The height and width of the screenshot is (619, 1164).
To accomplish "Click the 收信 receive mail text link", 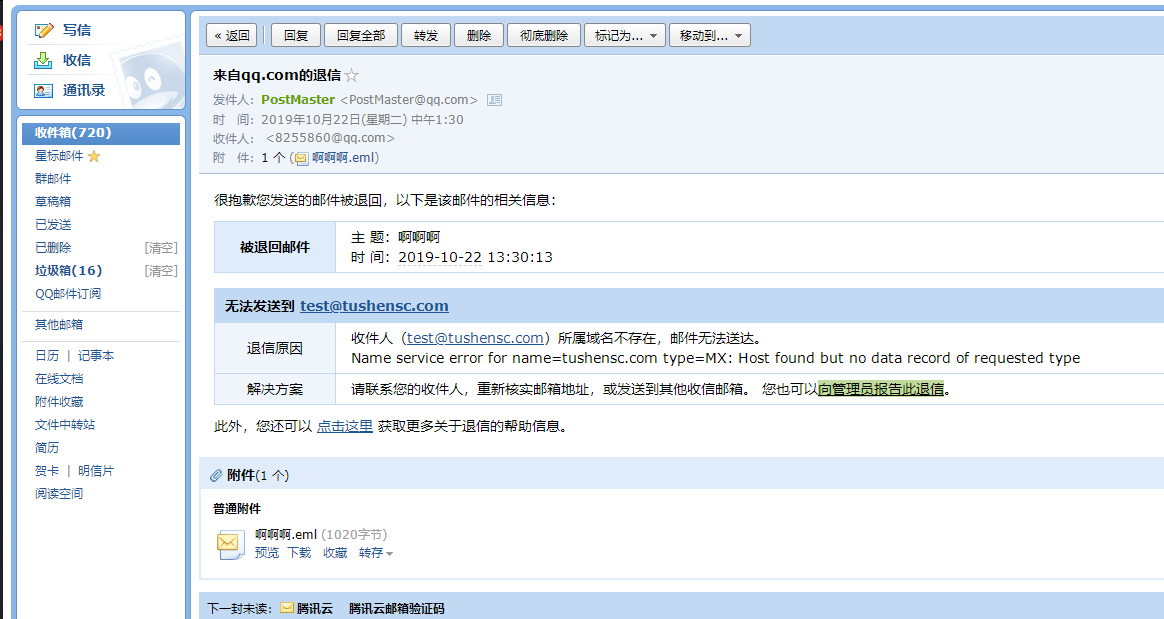I will click(77, 60).
